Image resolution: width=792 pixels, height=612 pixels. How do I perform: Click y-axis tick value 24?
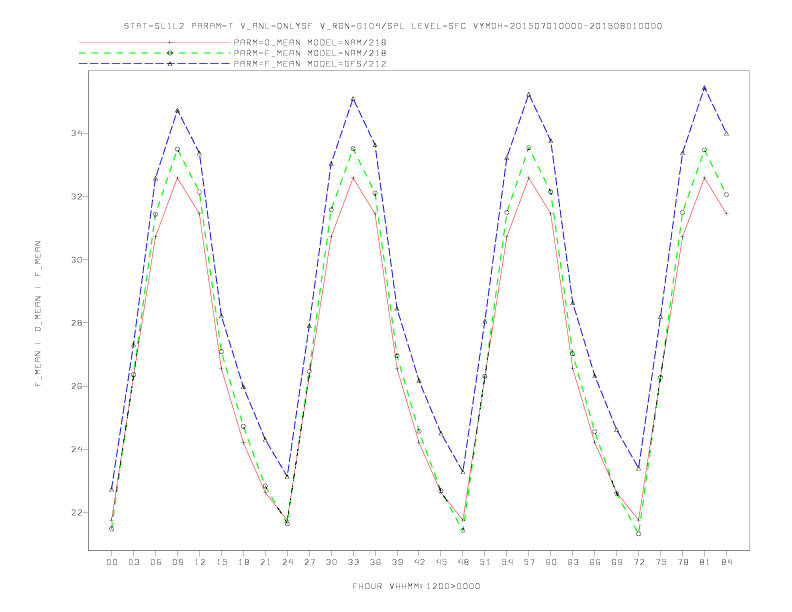coord(77,449)
